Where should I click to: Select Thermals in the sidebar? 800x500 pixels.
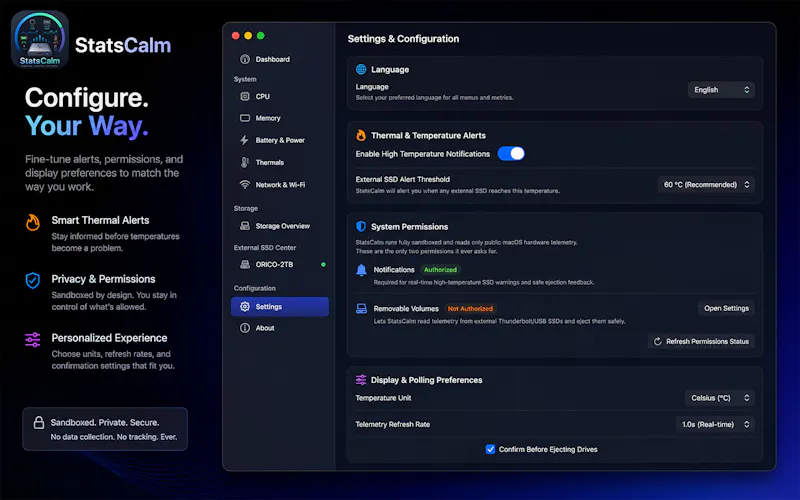tap(280, 162)
